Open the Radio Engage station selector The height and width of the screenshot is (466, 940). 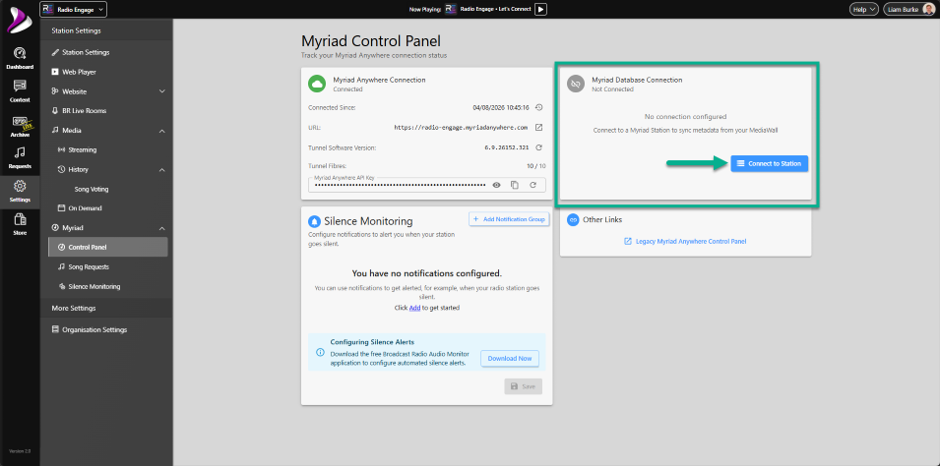pos(73,9)
